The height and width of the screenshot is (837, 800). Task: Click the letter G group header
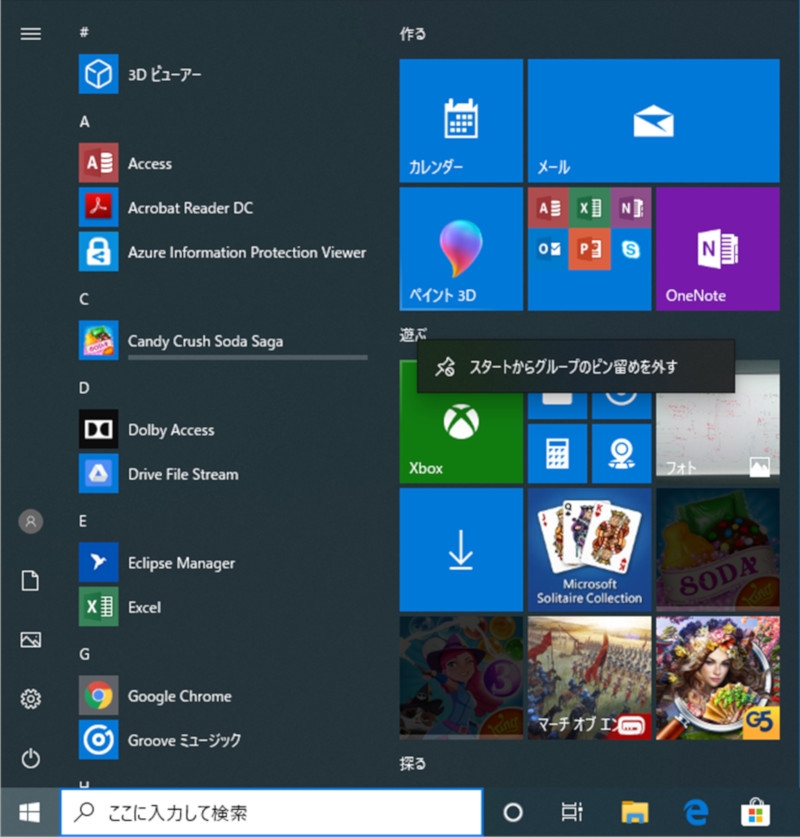tap(85, 653)
